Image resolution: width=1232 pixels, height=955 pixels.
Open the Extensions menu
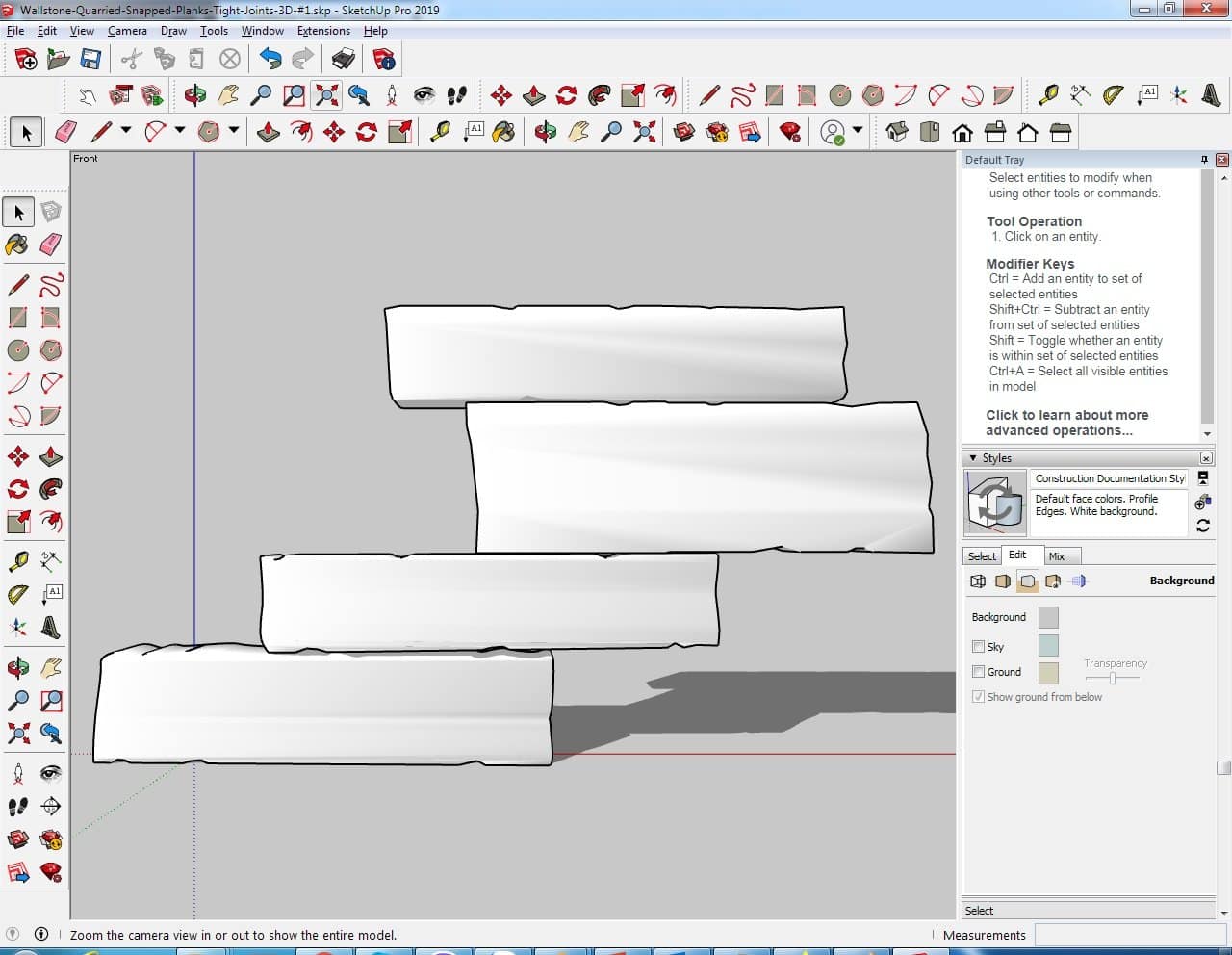click(323, 31)
